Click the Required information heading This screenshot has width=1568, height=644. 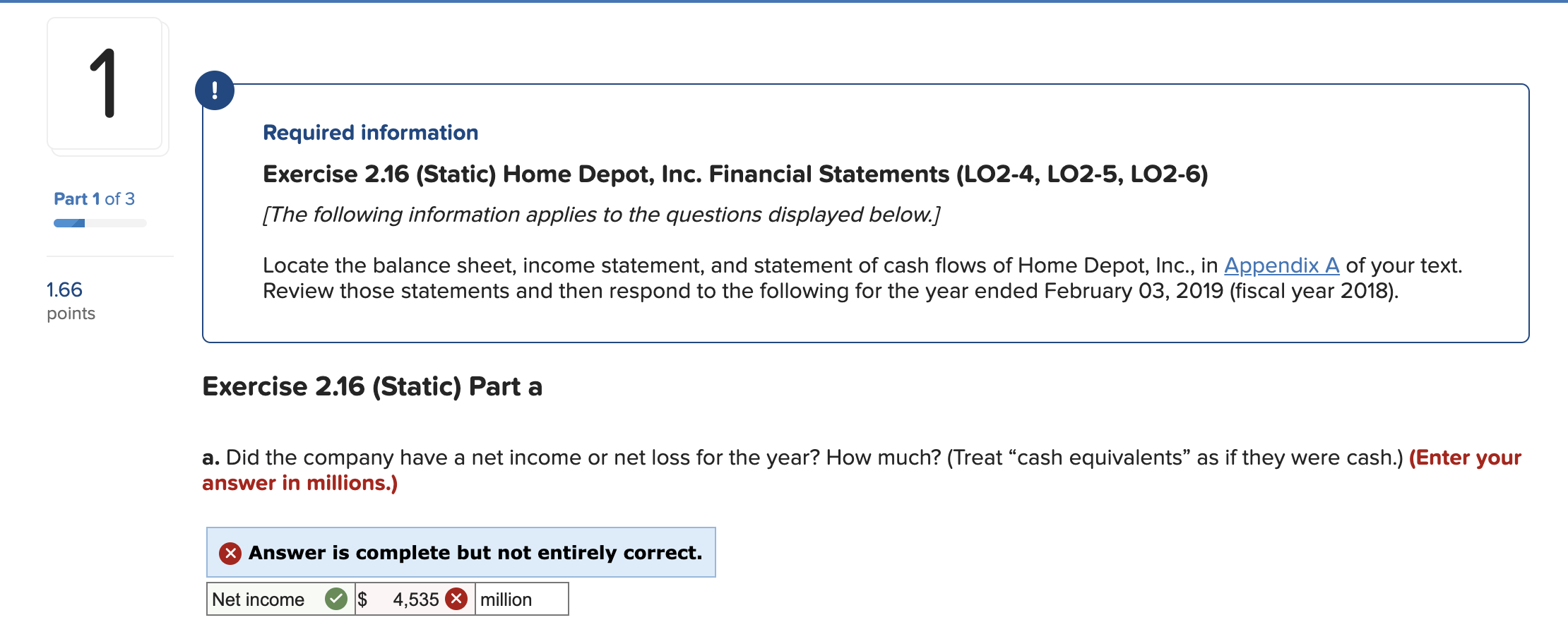(369, 132)
